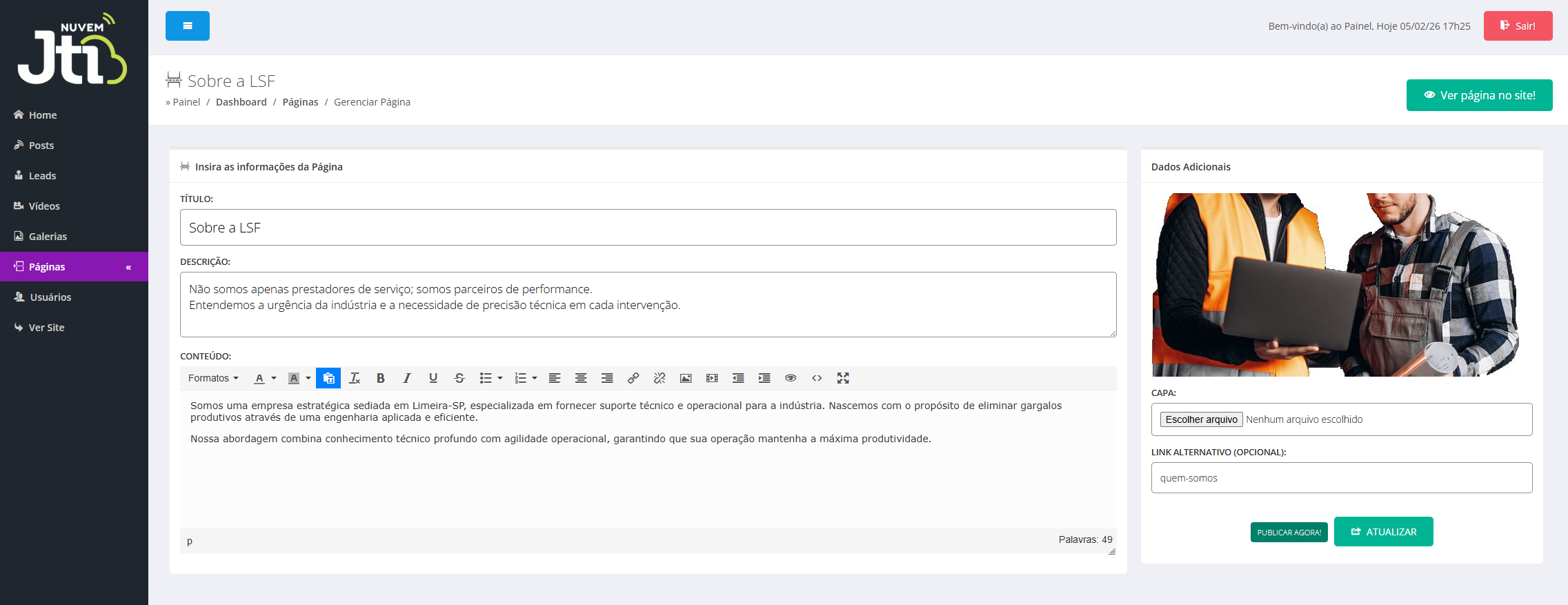Enter fullscreen editor mode
This screenshot has width=1568, height=605.
pos(843,378)
